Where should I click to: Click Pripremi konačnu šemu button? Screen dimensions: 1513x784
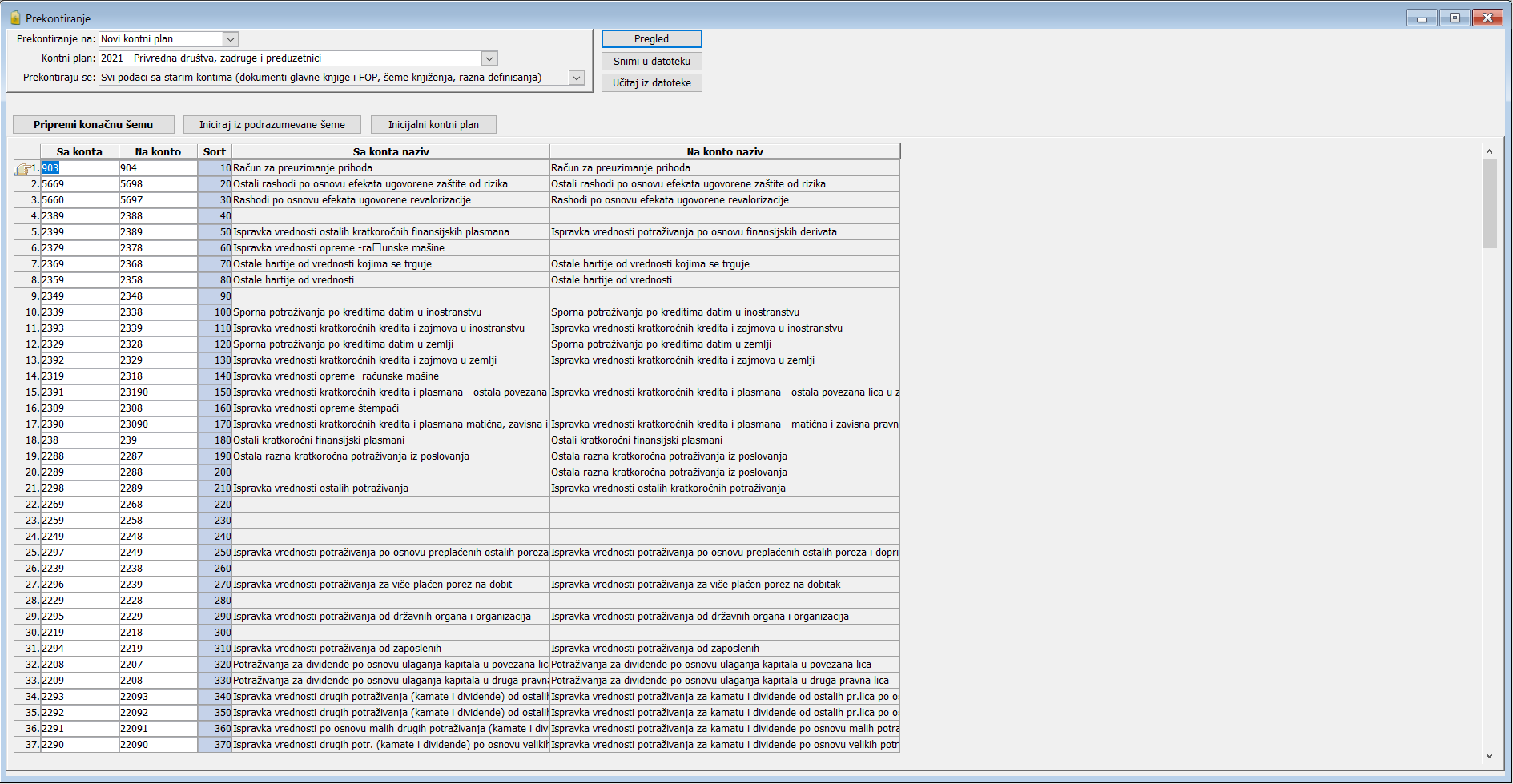93,124
